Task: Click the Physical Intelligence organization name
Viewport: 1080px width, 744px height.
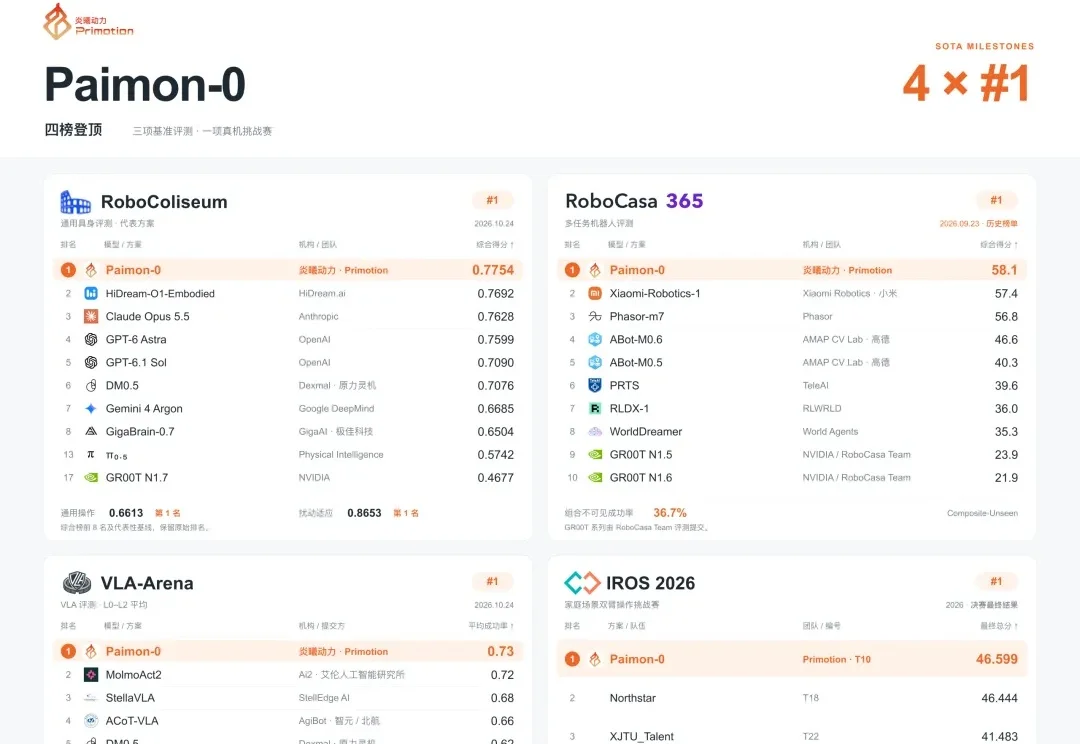Action: coord(341,455)
